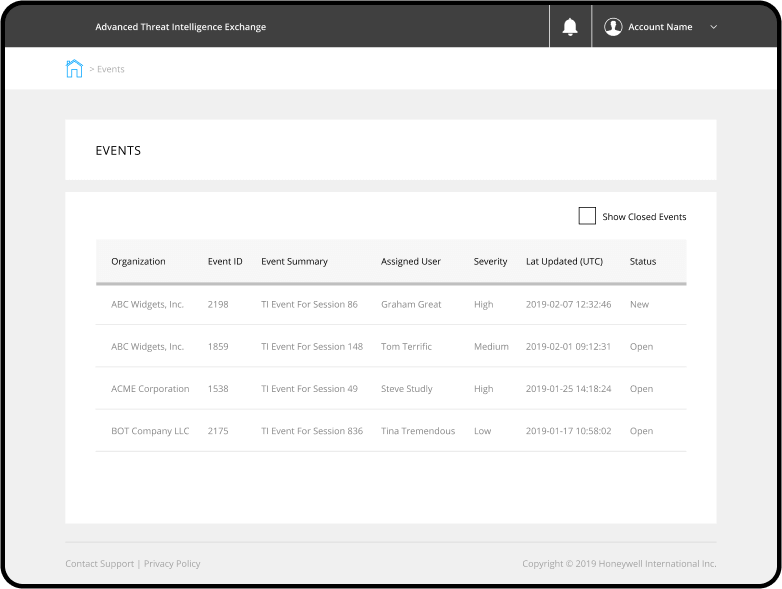The image size is (782, 589).
Task: Click the account avatar icon
Action: pos(613,27)
